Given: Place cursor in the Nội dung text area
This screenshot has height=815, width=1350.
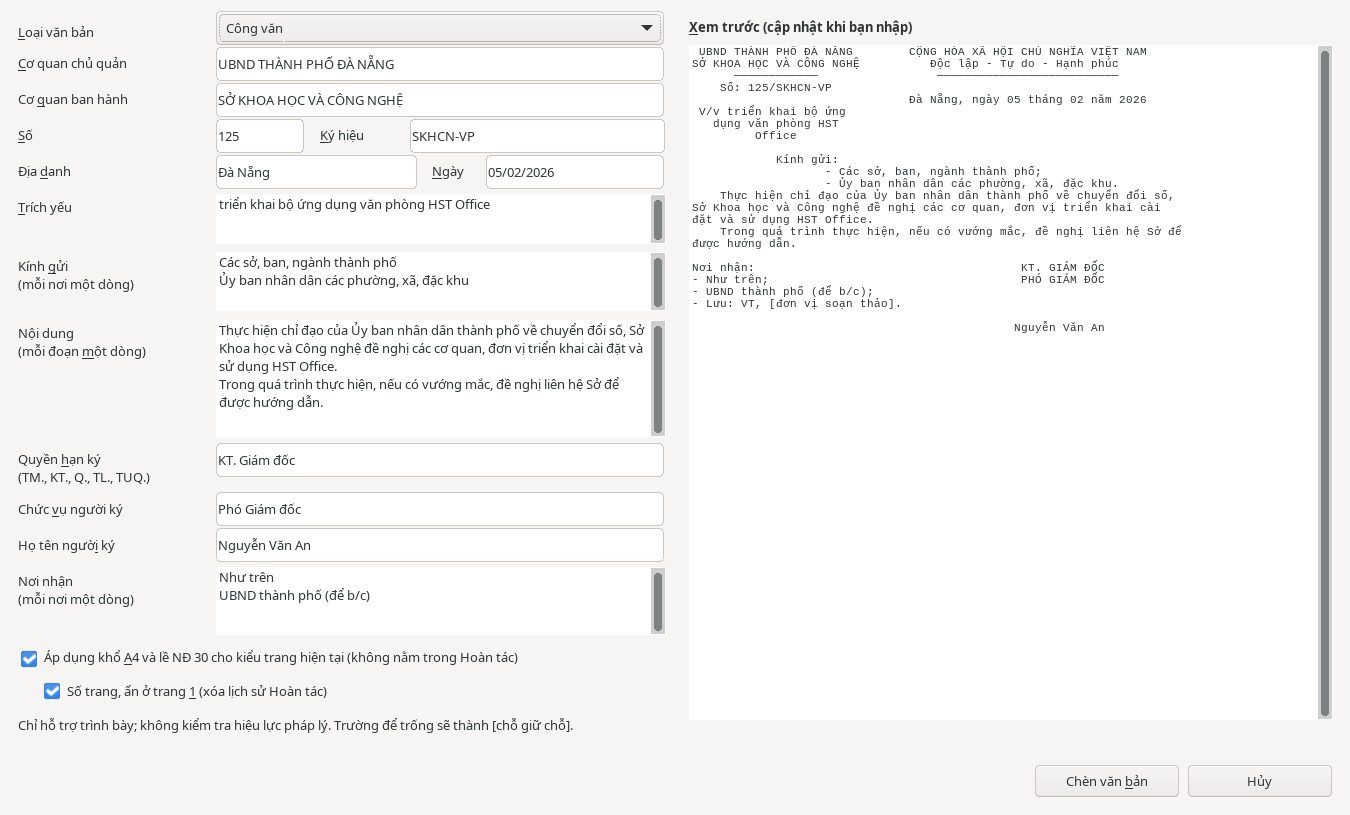Looking at the screenshot, I should coord(433,378).
